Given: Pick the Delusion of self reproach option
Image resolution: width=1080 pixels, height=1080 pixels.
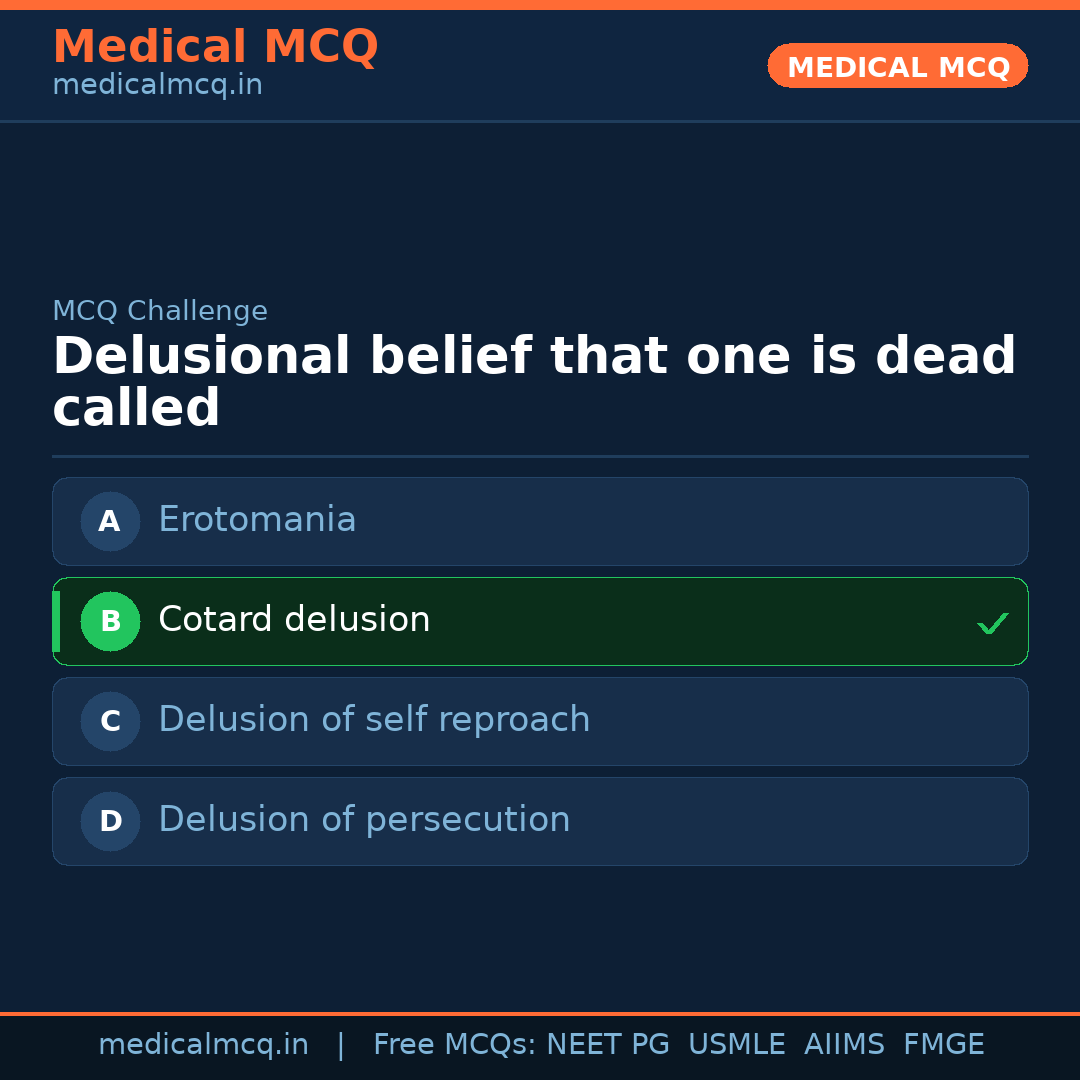Looking at the screenshot, I should click(x=374, y=720).
